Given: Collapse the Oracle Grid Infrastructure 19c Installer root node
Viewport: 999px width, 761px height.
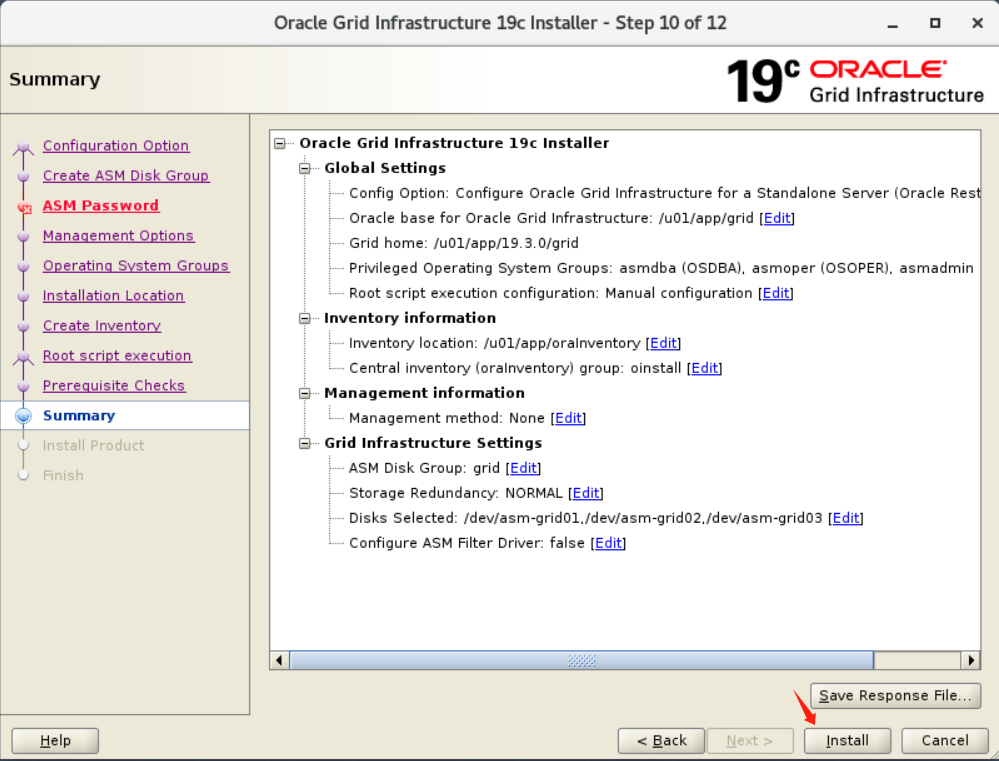Looking at the screenshot, I should click(x=280, y=143).
